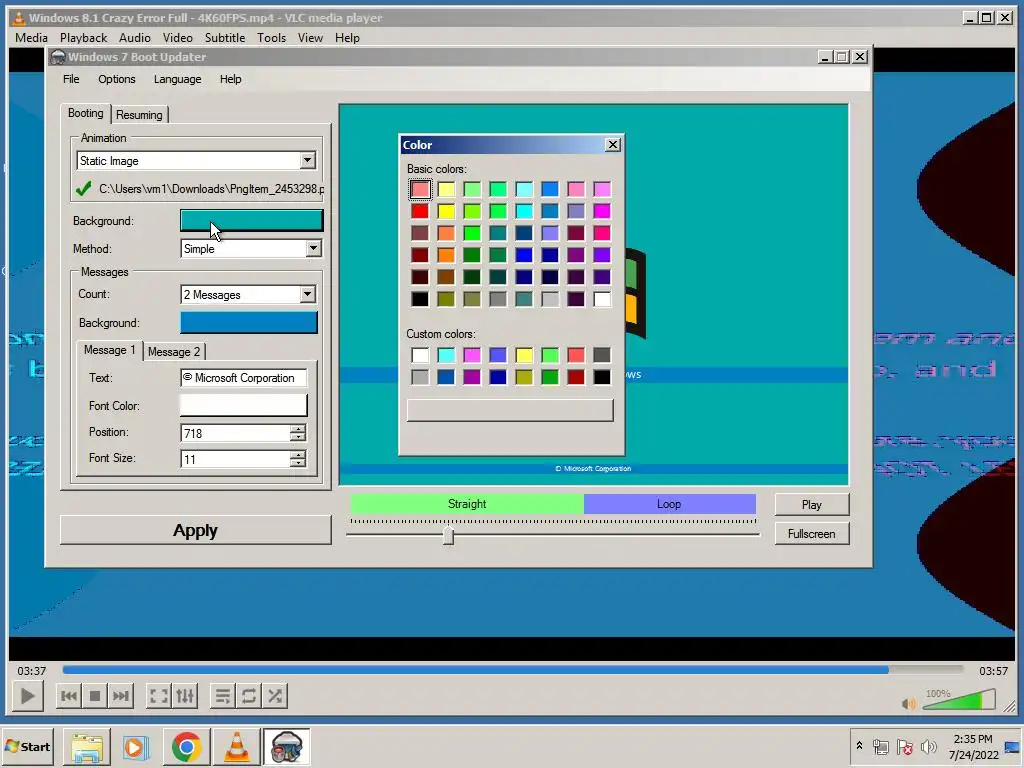Screen dimensions: 1024x768
Task: Show the VLC playlist icon
Action: pyautogui.click(x=223, y=696)
